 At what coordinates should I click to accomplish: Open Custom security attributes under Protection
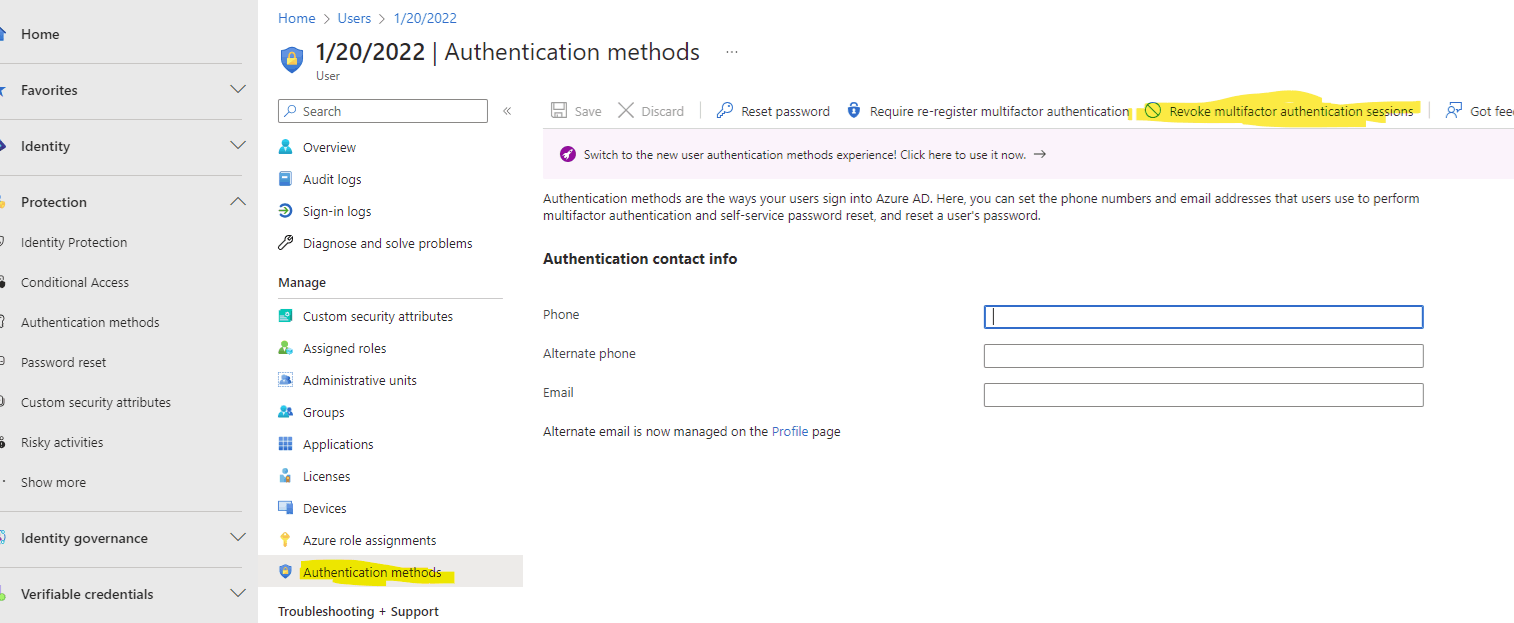[x=96, y=402]
